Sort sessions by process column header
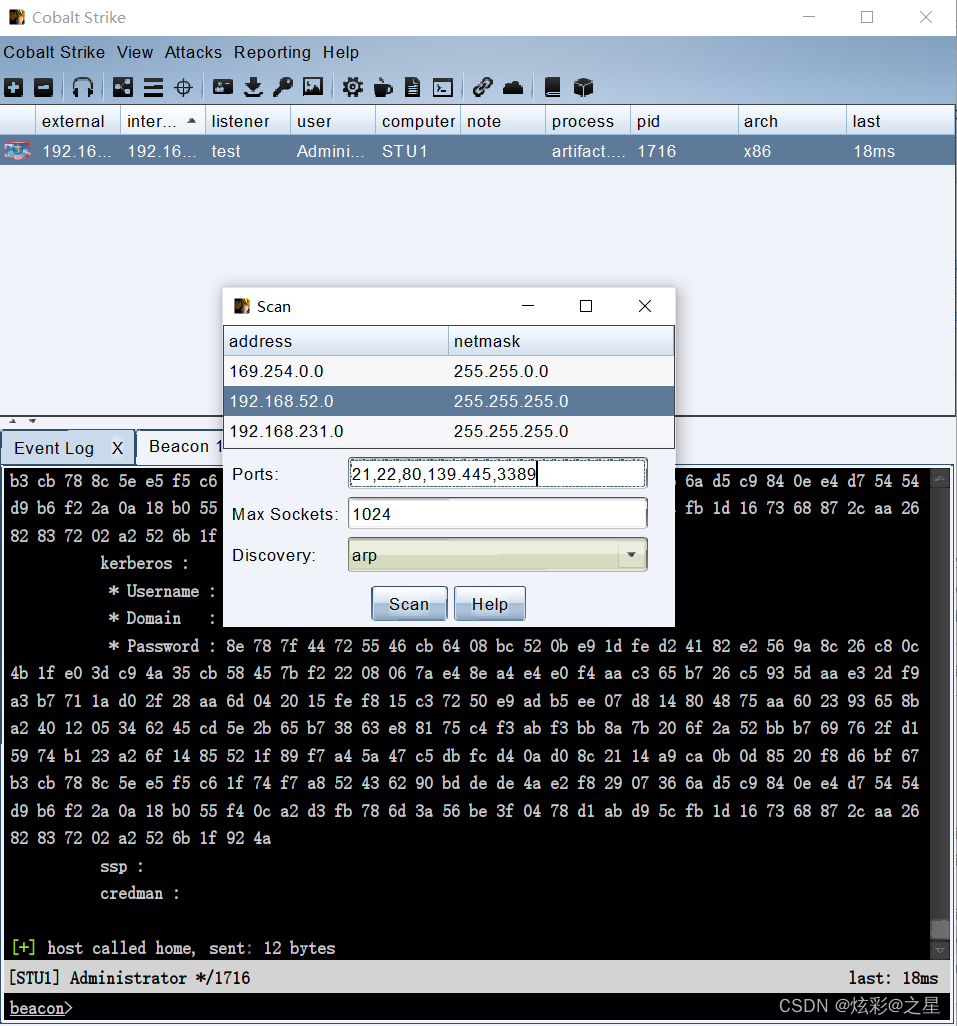This screenshot has height=1026, width=957. coord(587,121)
